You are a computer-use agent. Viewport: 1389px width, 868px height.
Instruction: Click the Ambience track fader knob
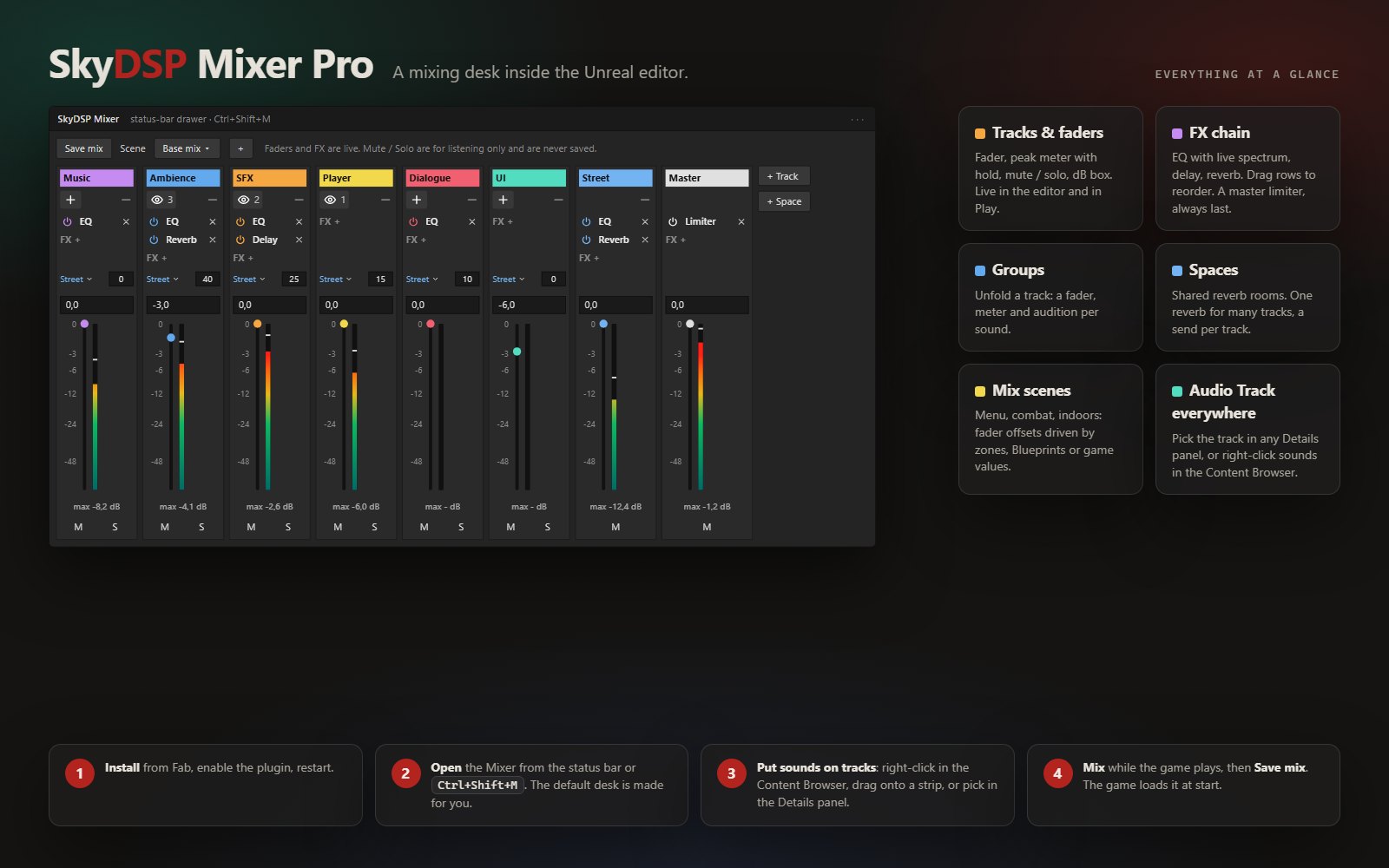point(171,338)
